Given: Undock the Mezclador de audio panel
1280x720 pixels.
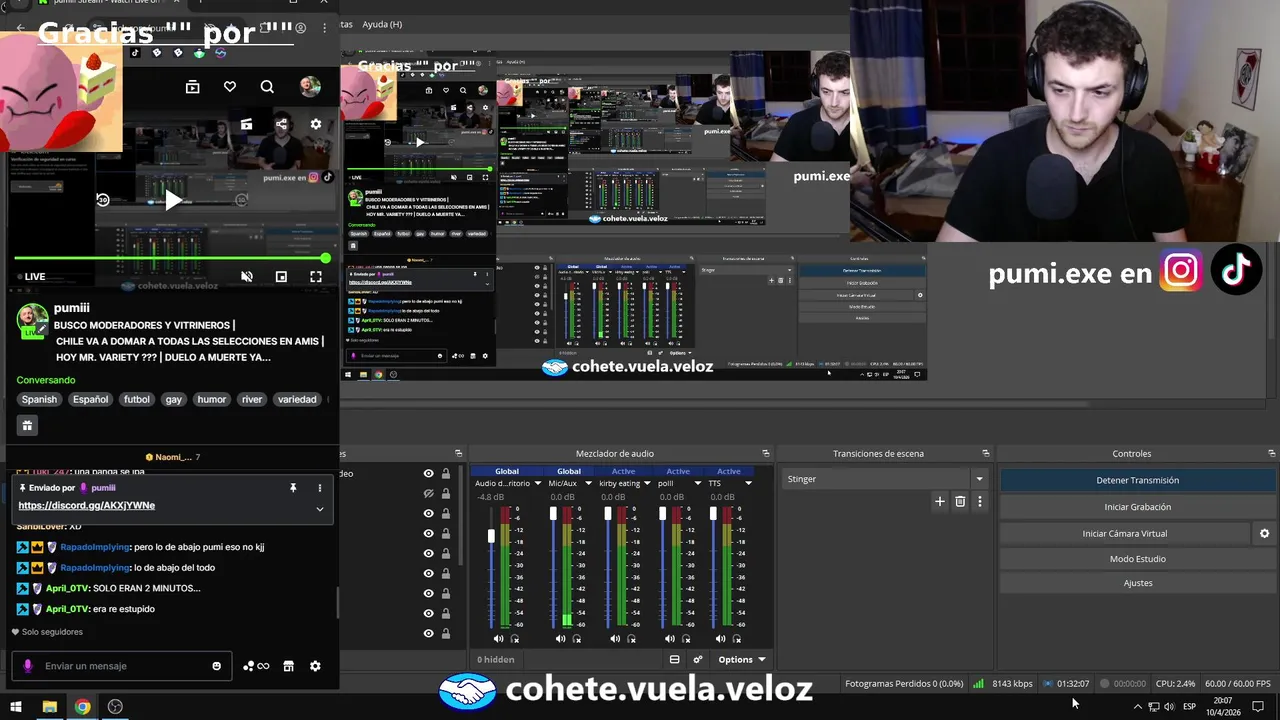Looking at the screenshot, I should pos(764,454).
